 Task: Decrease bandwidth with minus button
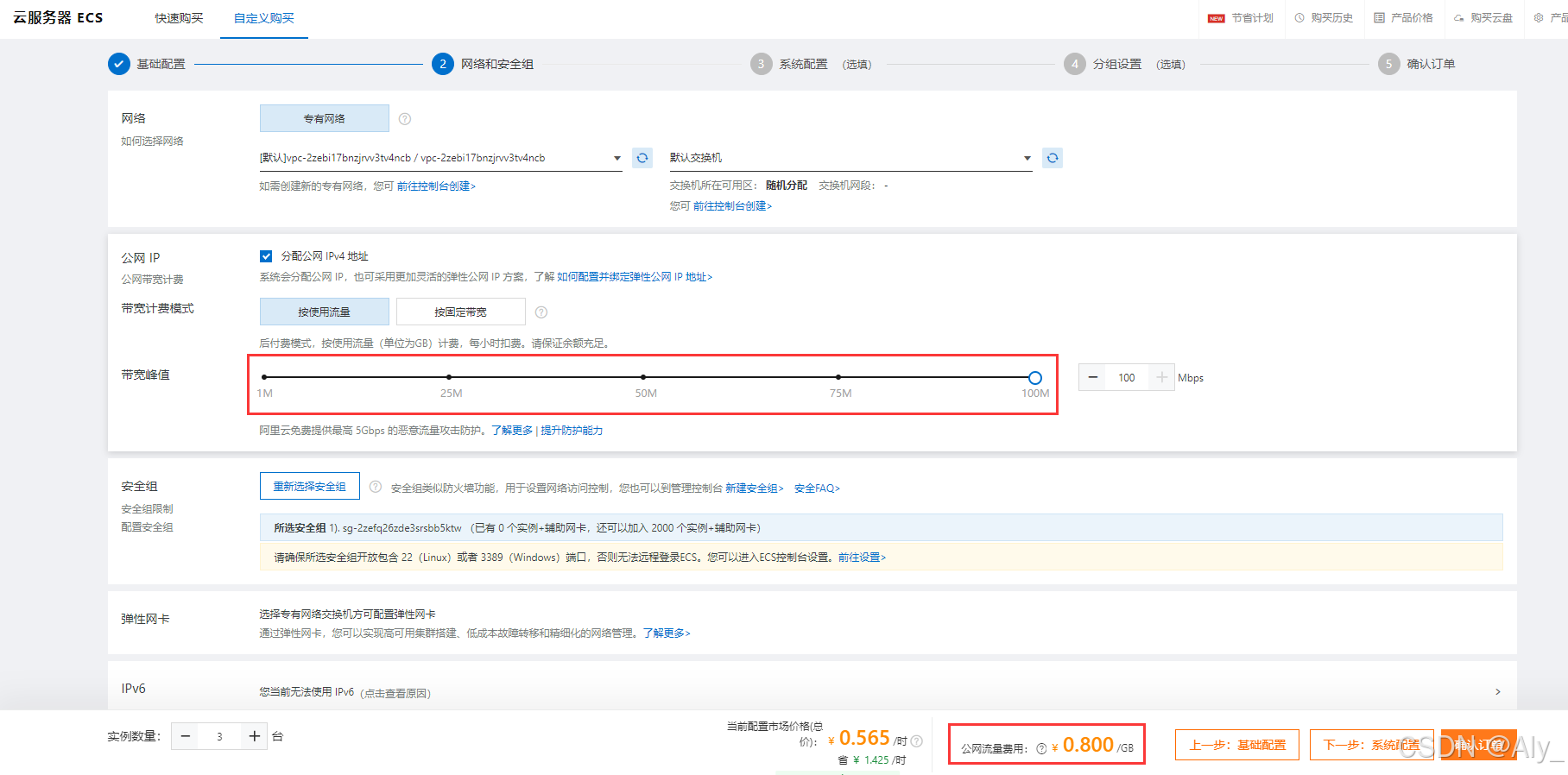pos(1092,377)
